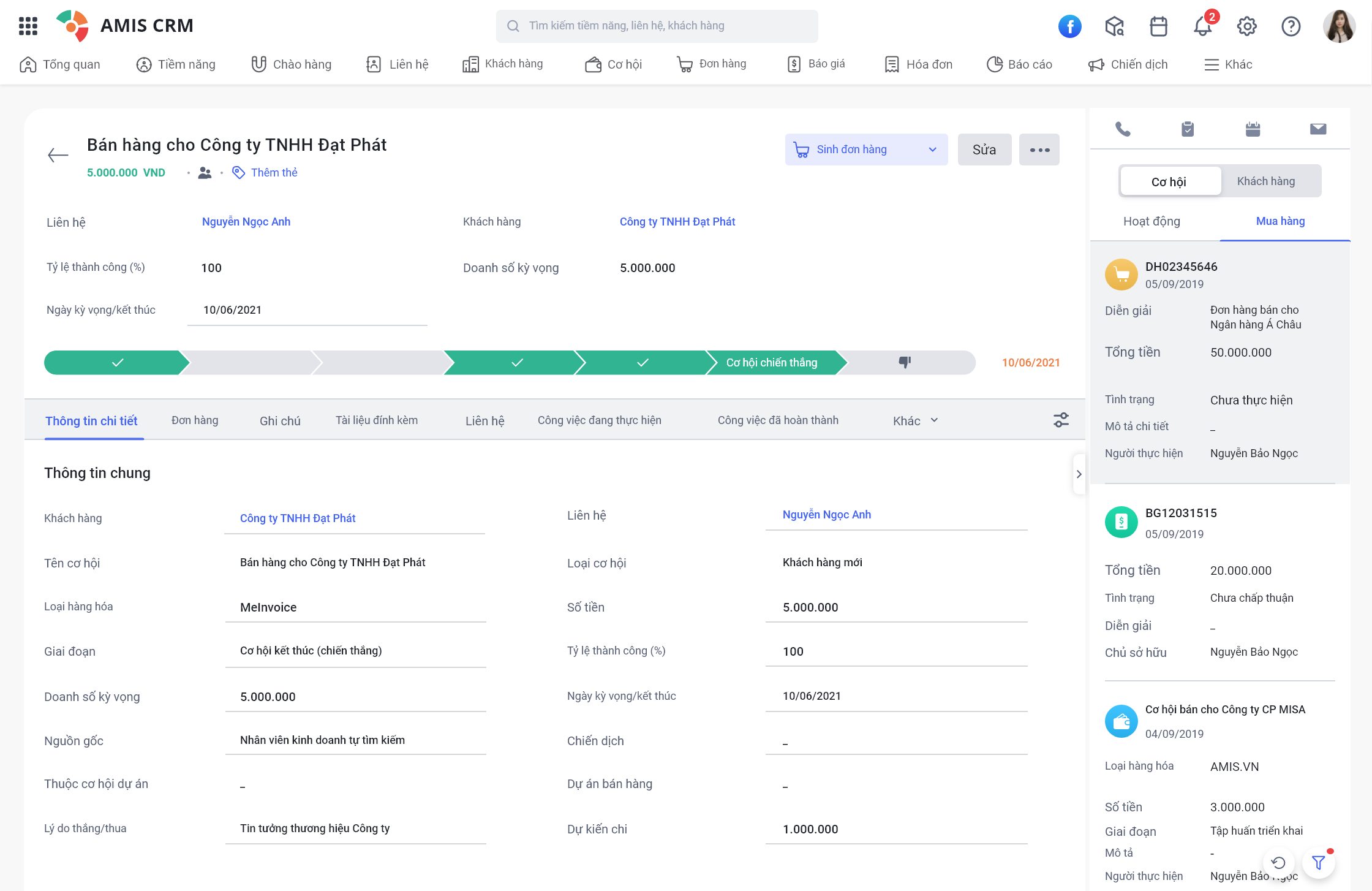
Task: Click the shopping cart Sinh đơn hàng icon
Action: [x=801, y=150]
